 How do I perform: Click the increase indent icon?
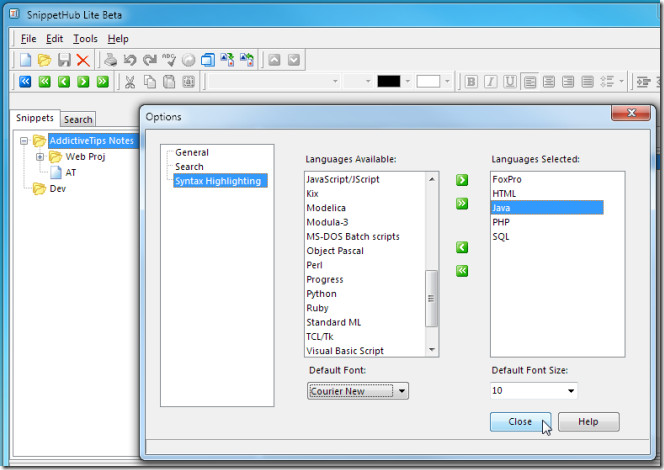644,82
